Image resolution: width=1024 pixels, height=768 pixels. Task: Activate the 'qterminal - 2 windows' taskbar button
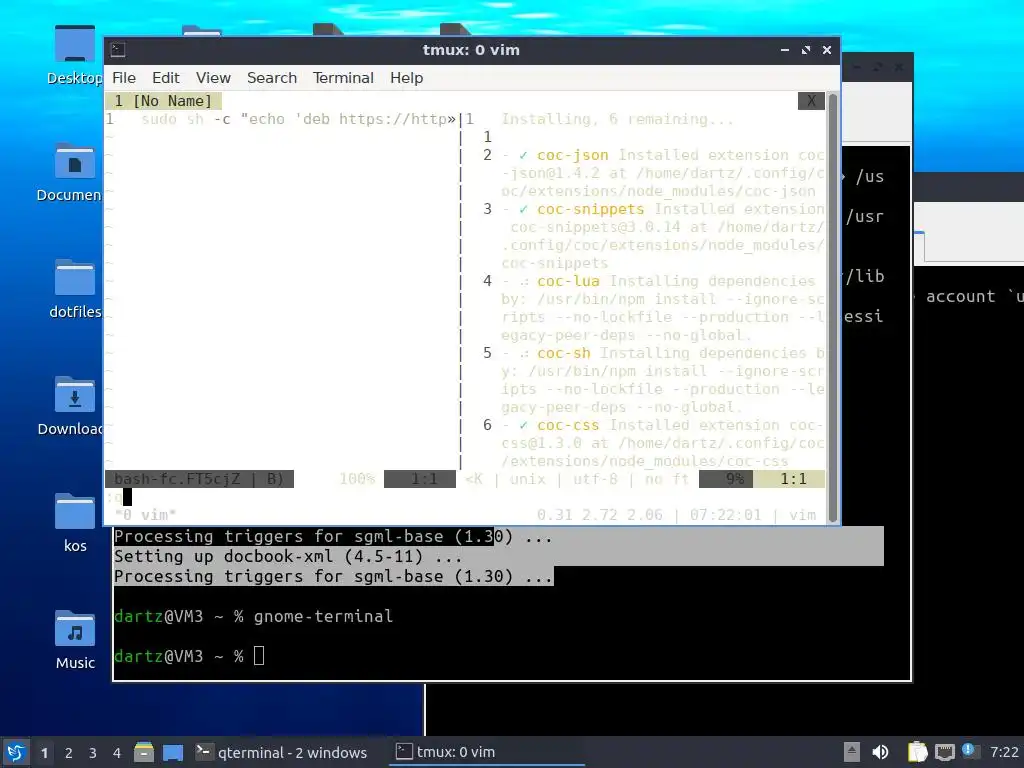pos(283,752)
